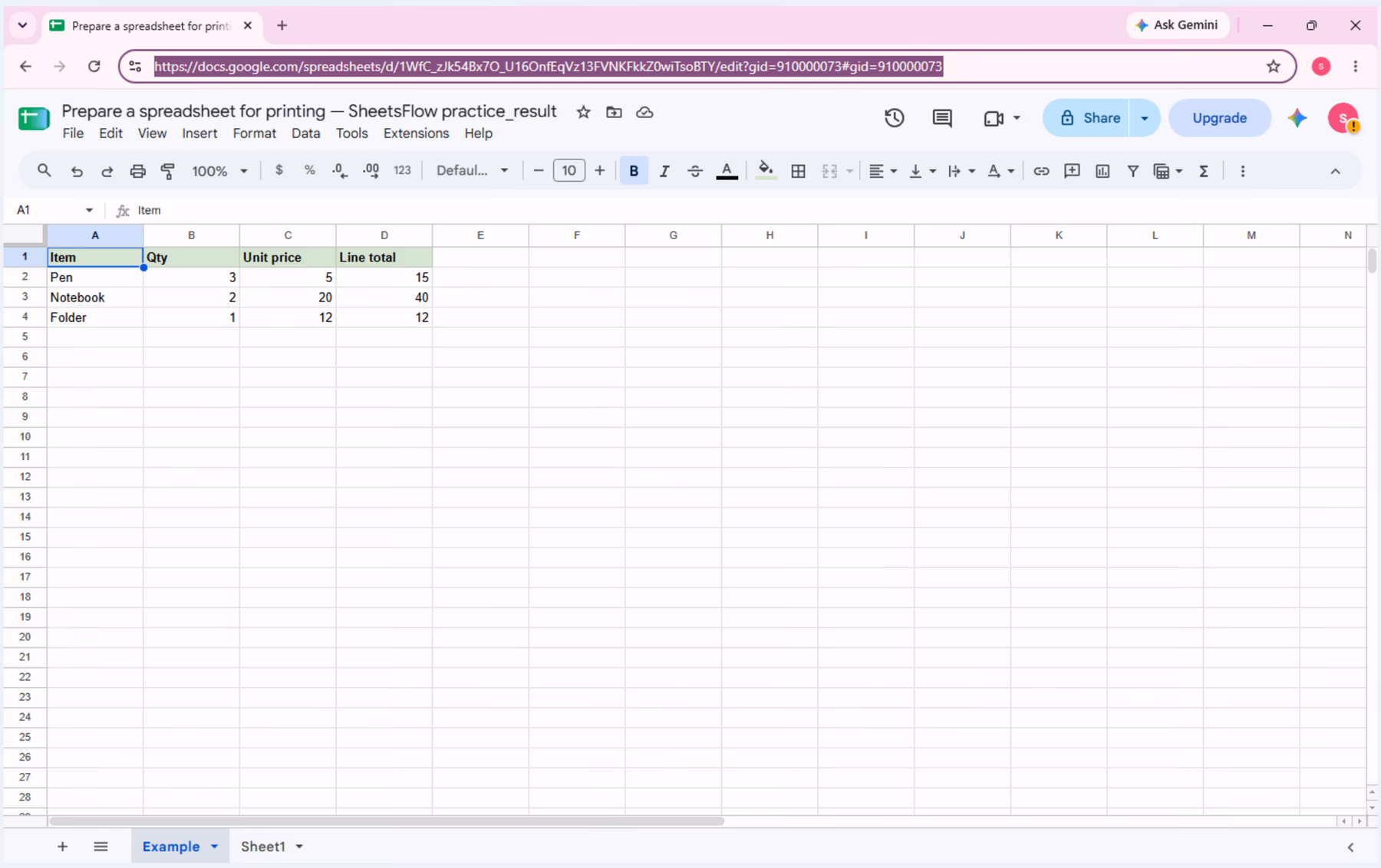Screen dimensions: 1381x868
Task: Create a filter icon
Action: [x=1132, y=171]
